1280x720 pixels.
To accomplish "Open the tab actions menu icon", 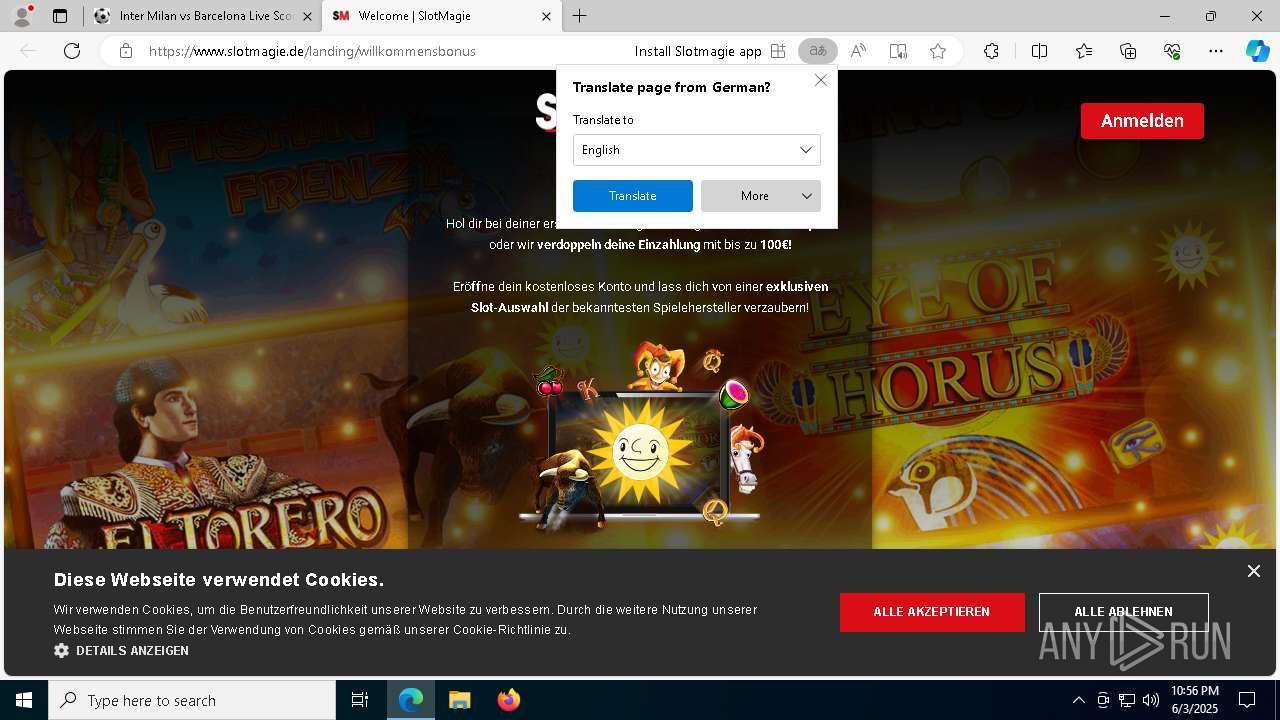I will [60, 16].
